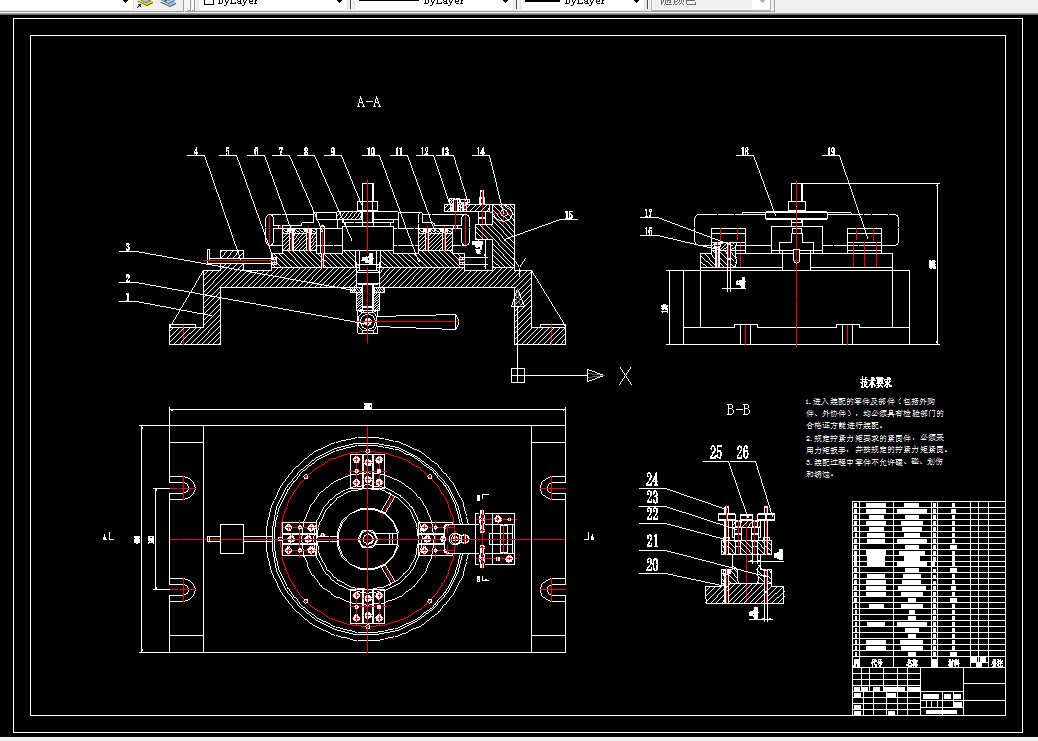The image size is (1038, 741).
Task: Select part balloon number 3
Action: (x=128, y=248)
